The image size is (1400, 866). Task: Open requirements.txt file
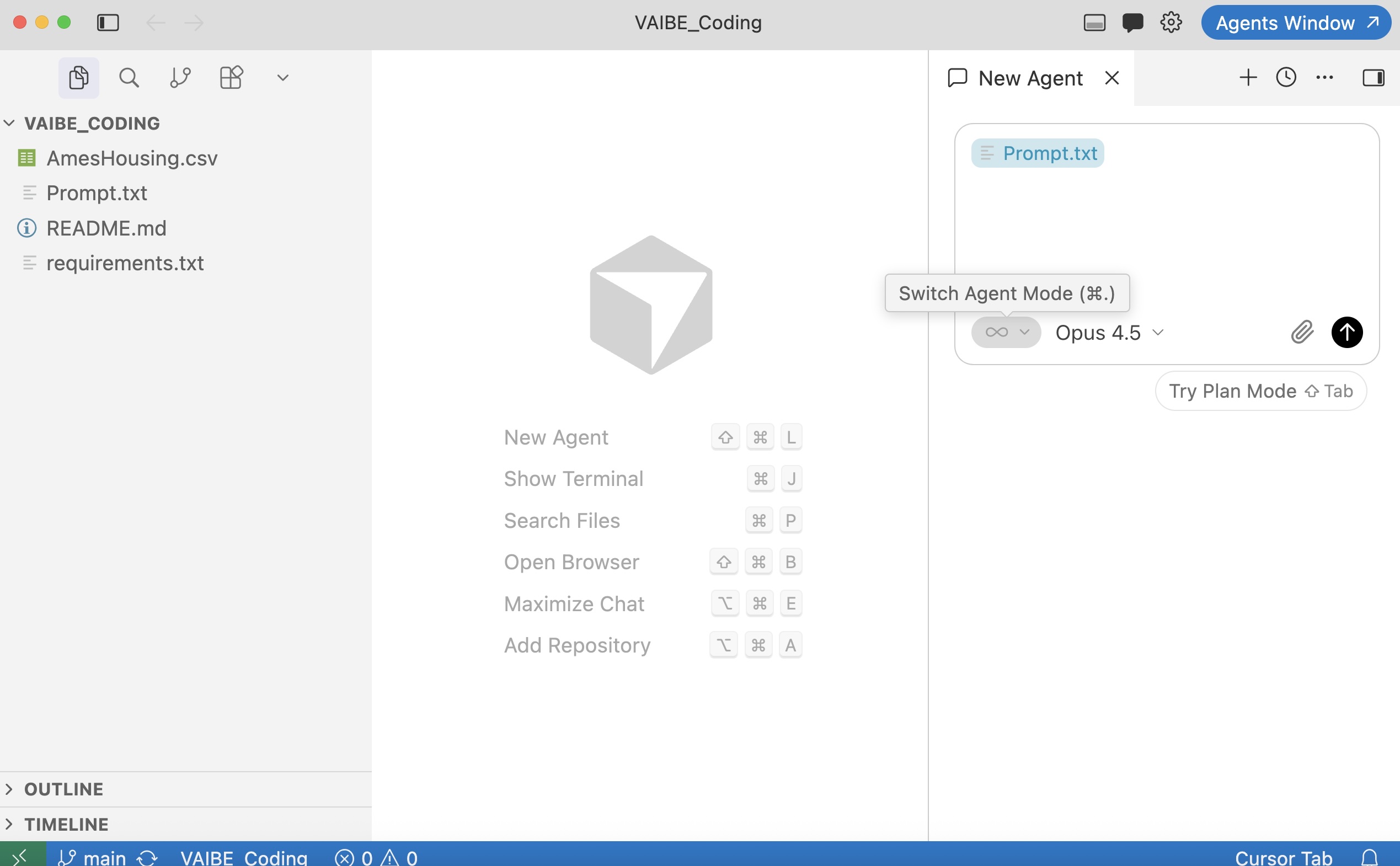click(x=185, y=263)
